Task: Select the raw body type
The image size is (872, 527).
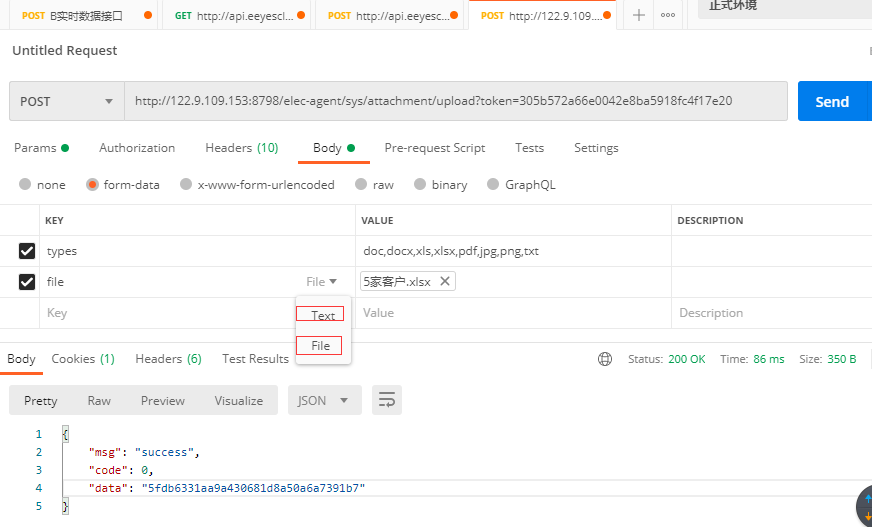Action: click(x=361, y=184)
